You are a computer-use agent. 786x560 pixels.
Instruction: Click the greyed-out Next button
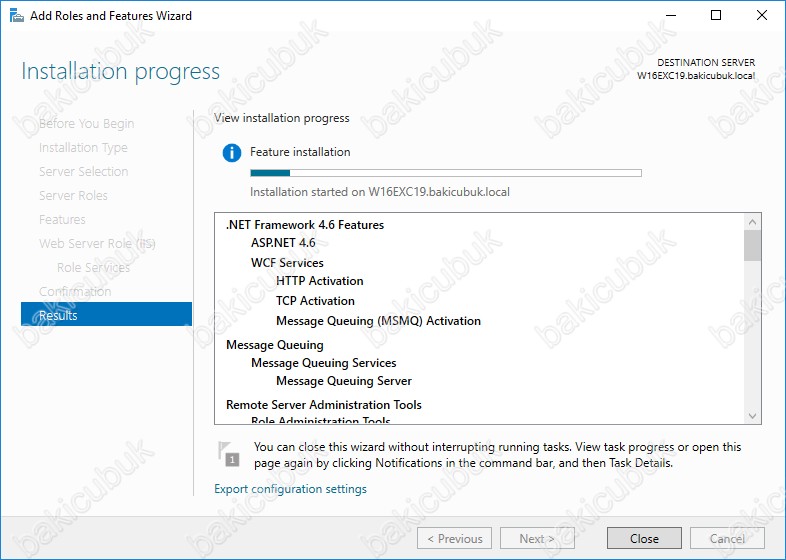pos(537,538)
